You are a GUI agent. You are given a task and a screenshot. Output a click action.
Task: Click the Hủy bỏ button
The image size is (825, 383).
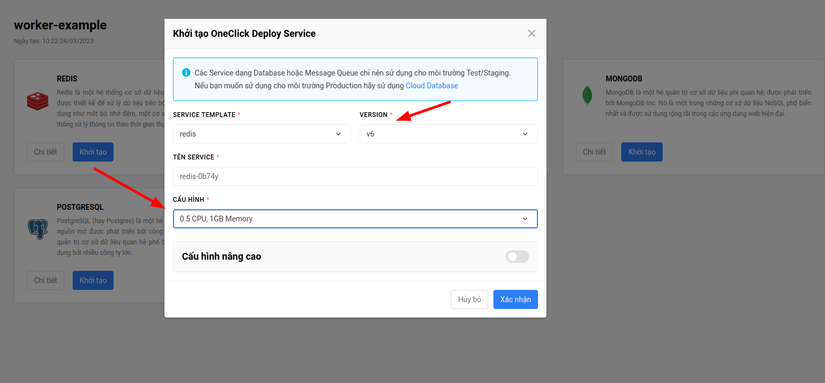tap(470, 299)
